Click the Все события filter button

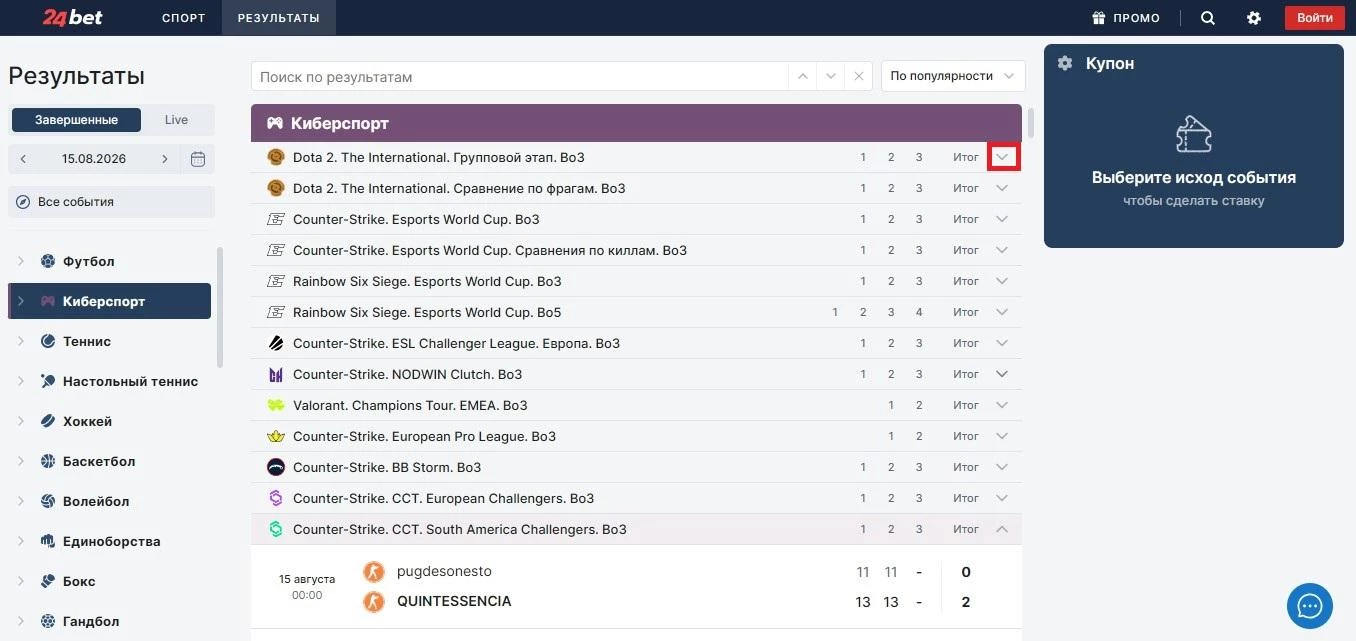(x=111, y=202)
